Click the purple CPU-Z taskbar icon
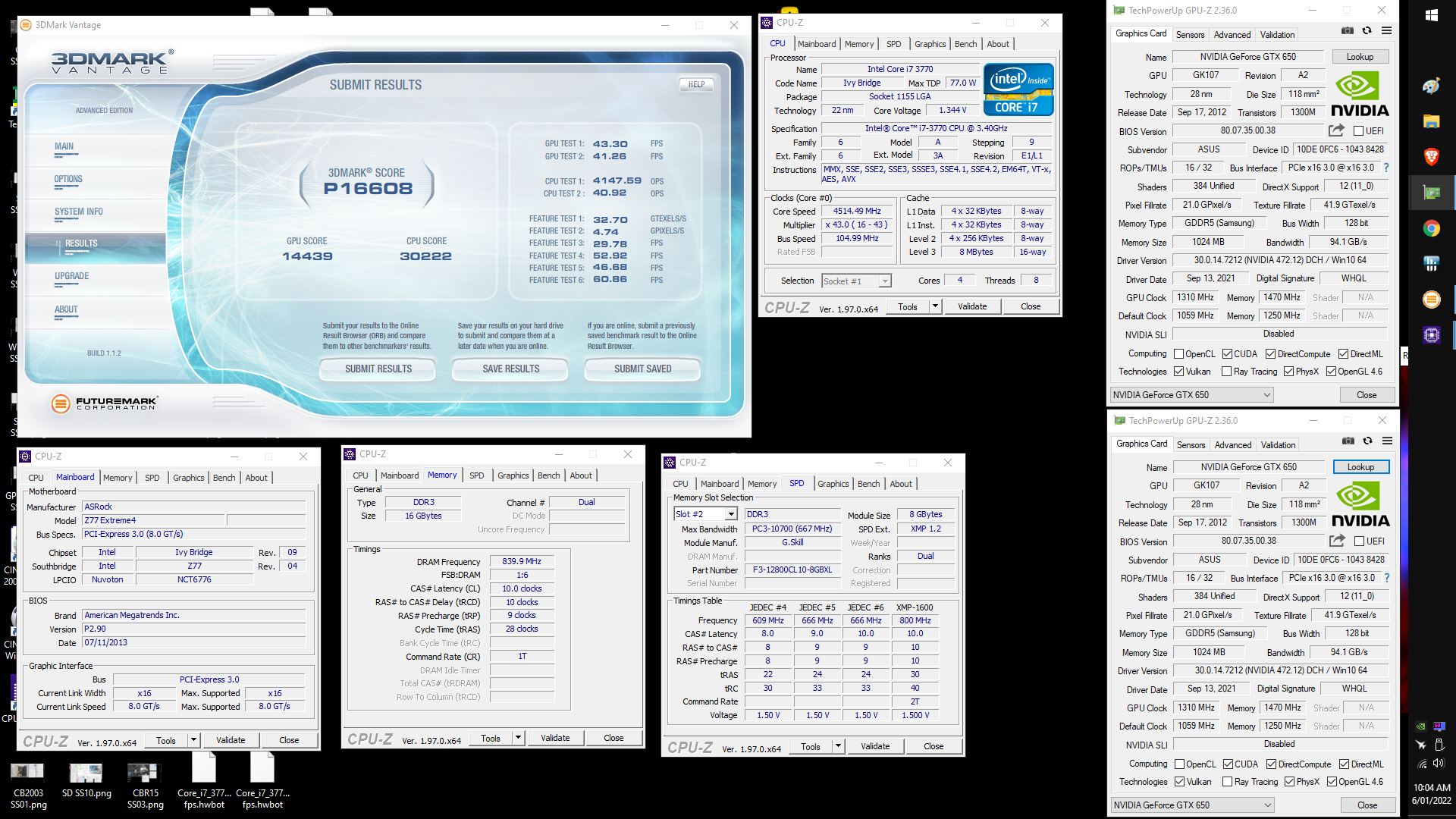Screen dimensions: 1456x819 pyautogui.click(x=1432, y=334)
